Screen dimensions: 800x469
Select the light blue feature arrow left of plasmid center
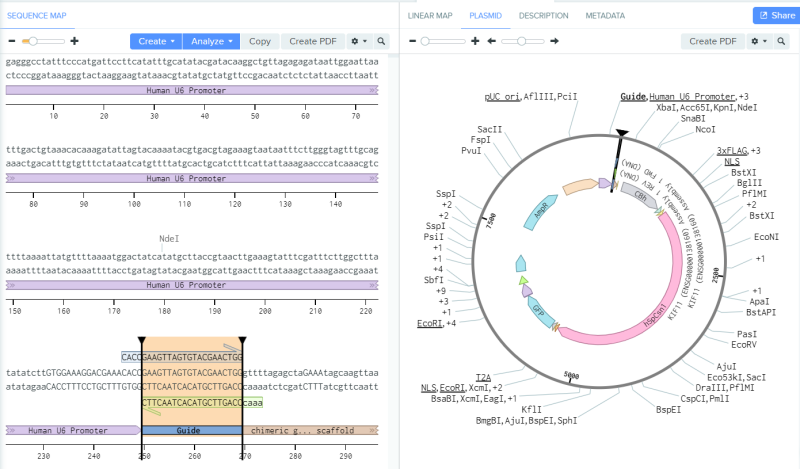tap(520, 263)
